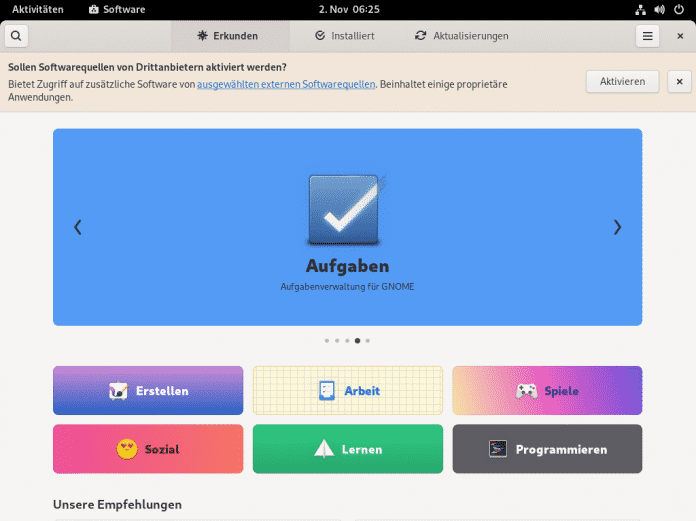Image resolution: width=696 pixels, height=521 pixels.
Task: Switch to the Erkunden tab
Action: (228, 36)
